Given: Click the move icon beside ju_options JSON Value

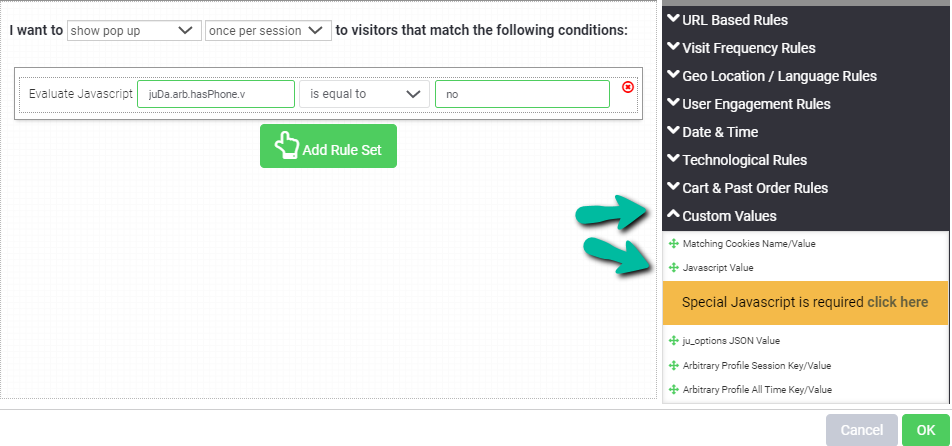Looking at the screenshot, I should pos(673,341).
